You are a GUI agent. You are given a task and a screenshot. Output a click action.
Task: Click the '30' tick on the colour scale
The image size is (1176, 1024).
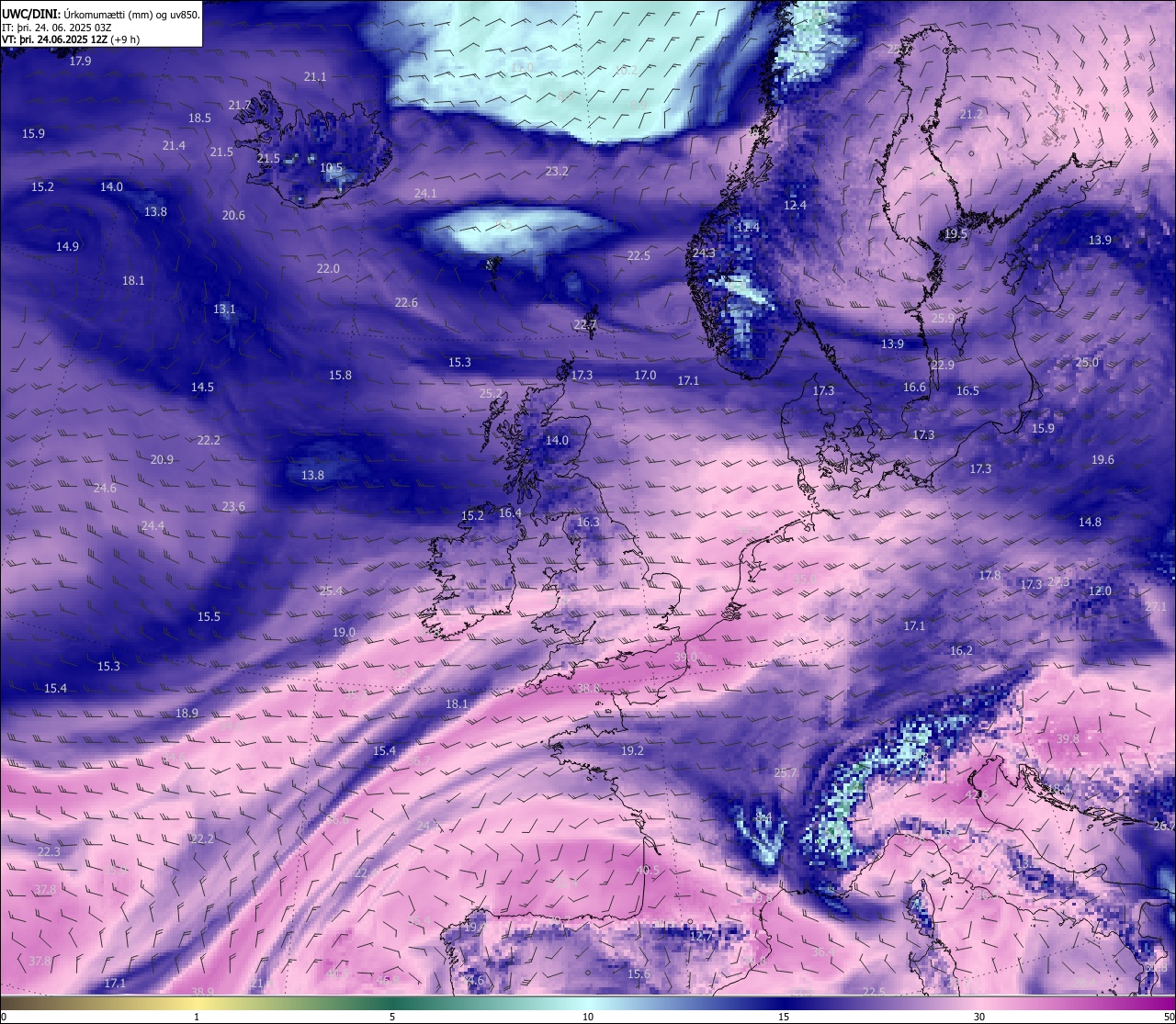coord(979,1017)
